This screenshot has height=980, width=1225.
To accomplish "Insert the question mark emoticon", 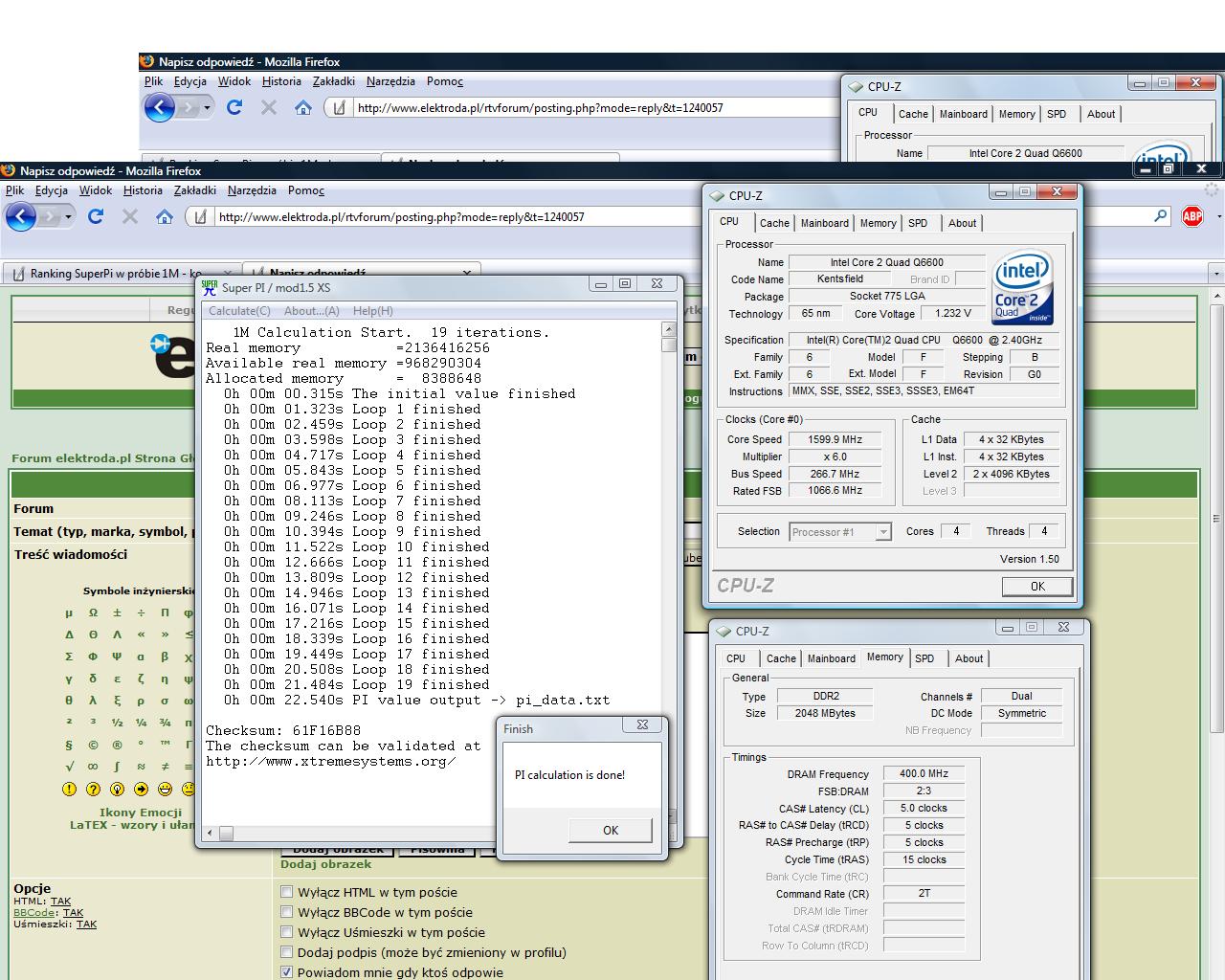I will point(93,790).
